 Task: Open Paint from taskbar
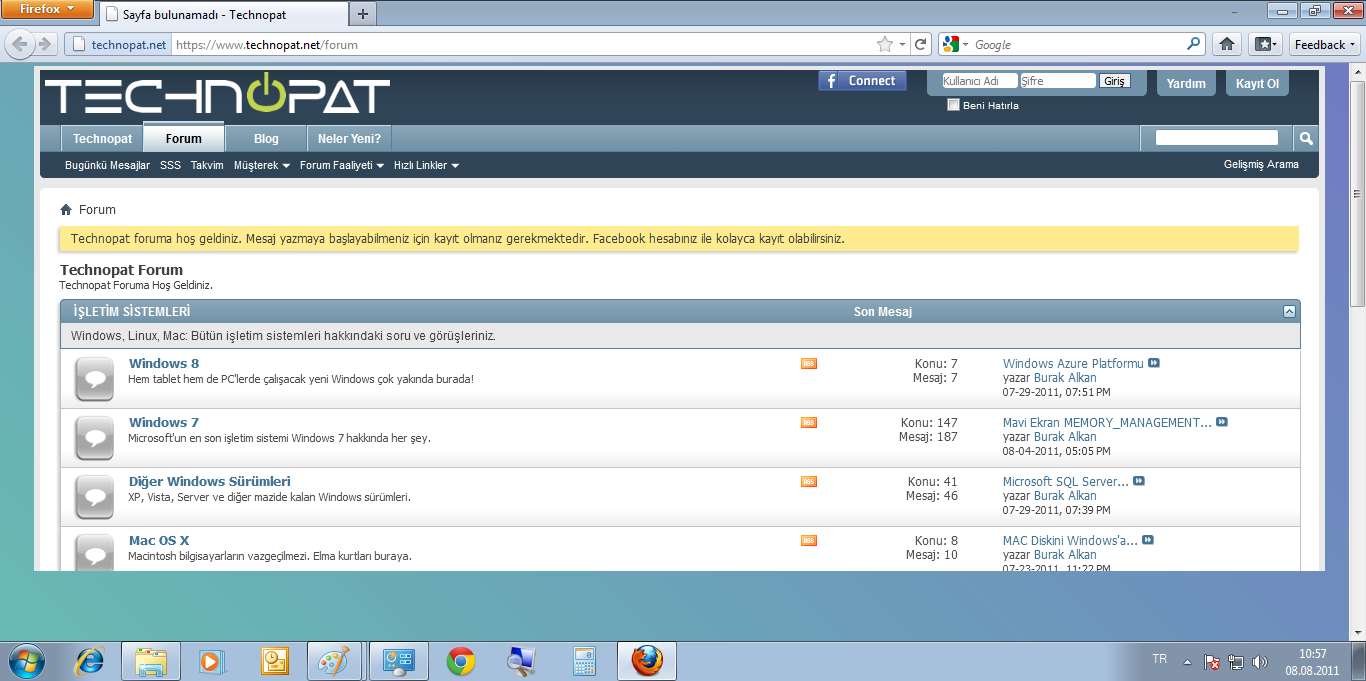tap(333, 661)
